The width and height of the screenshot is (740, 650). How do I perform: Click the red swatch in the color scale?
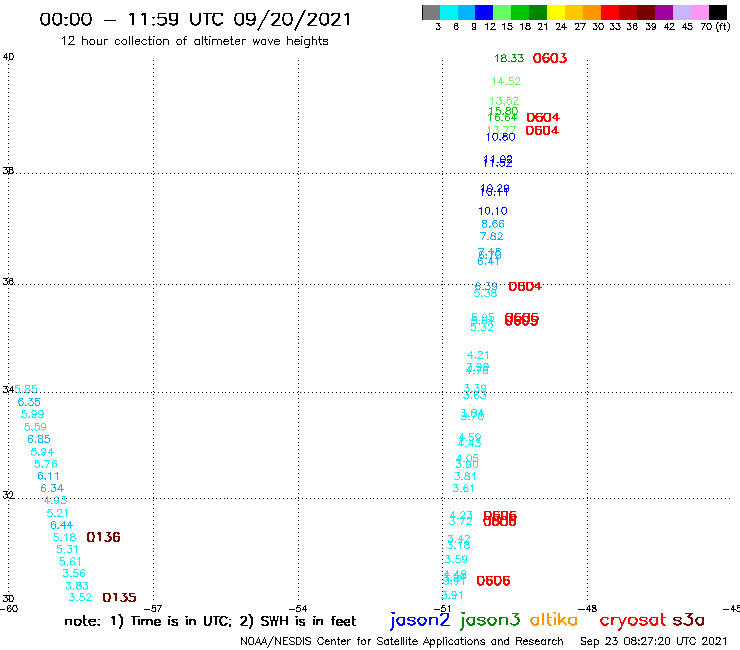(x=609, y=12)
